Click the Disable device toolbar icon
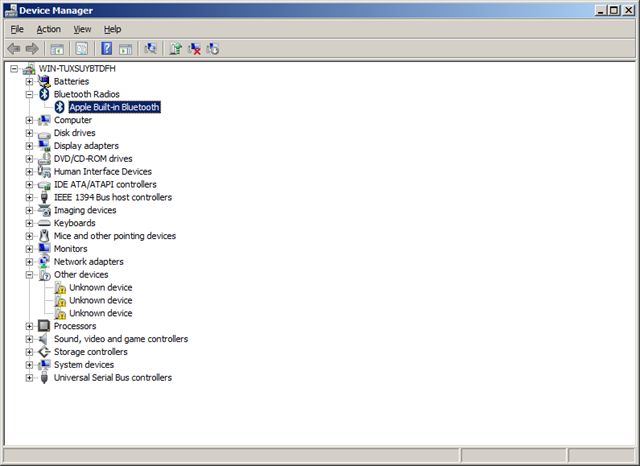Viewport: 640px width, 466px height. click(x=213, y=49)
